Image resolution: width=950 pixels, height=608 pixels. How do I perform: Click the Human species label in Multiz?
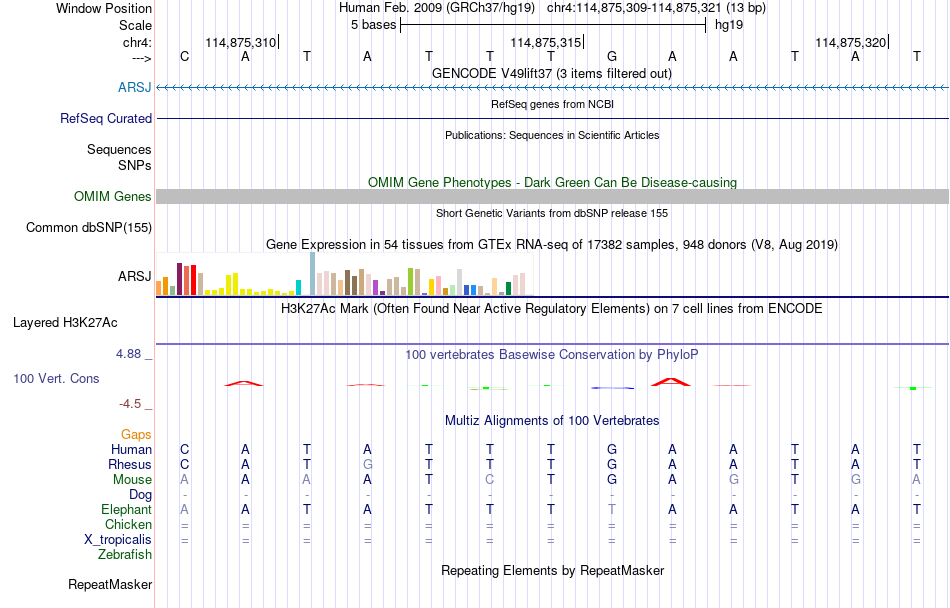coord(131,449)
